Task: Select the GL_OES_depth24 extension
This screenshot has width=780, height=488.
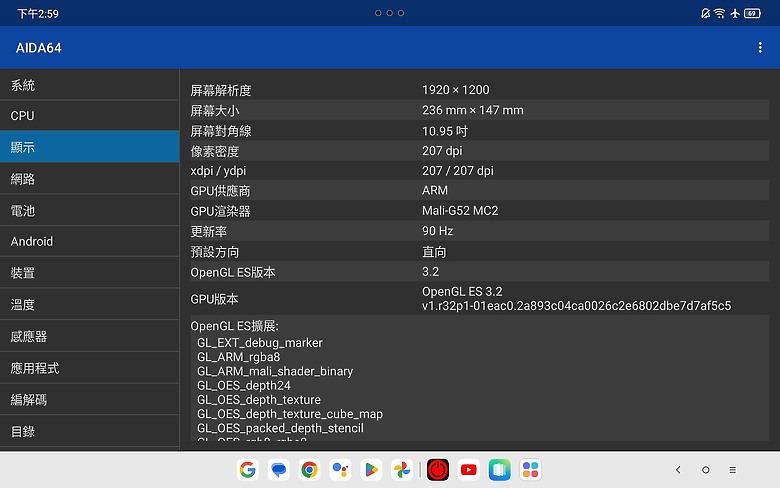Action: [x=244, y=386]
